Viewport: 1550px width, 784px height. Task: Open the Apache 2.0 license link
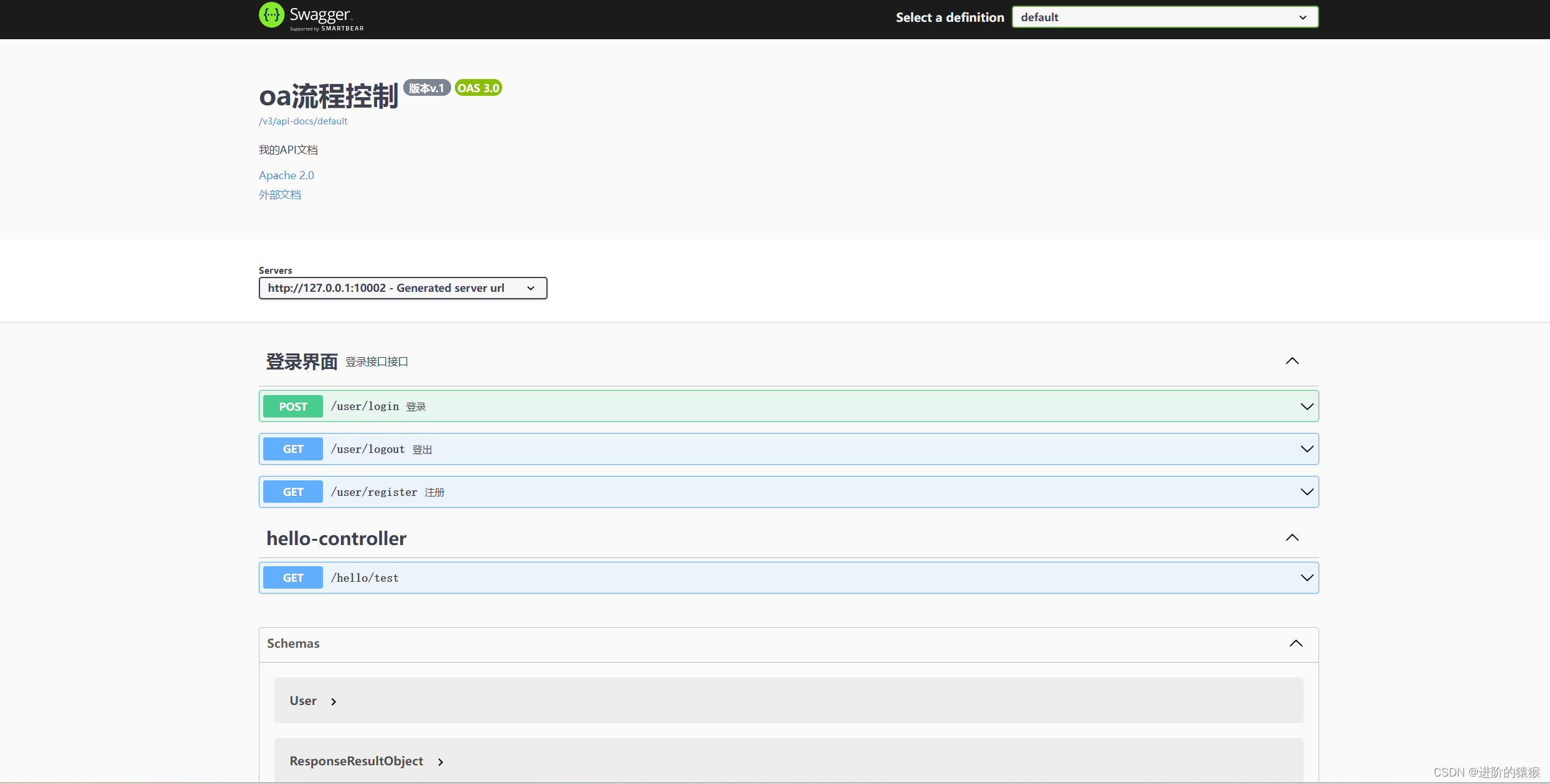tap(286, 175)
